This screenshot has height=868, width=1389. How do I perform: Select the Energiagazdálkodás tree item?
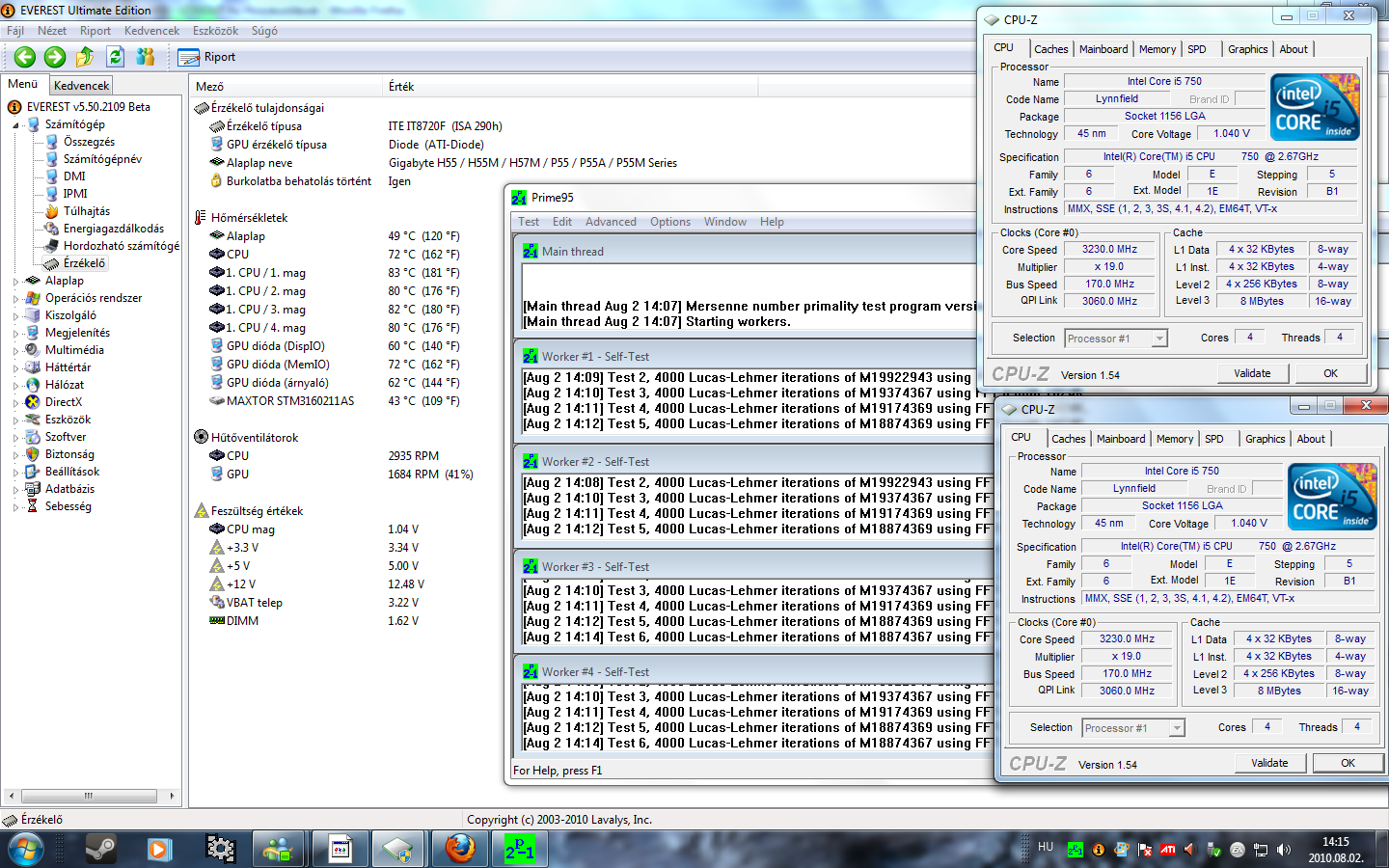click(x=114, y=229)
